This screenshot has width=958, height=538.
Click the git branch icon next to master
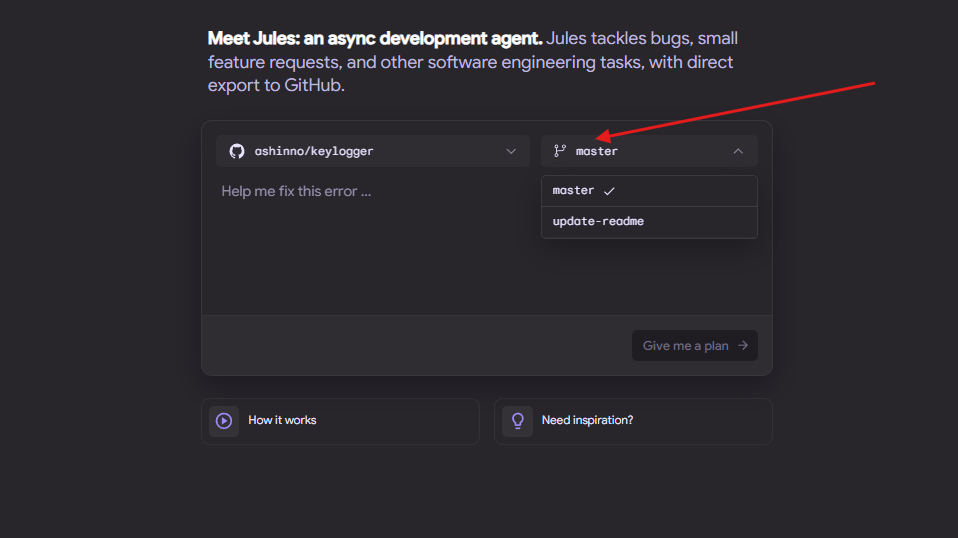click(x=560, y=151)
